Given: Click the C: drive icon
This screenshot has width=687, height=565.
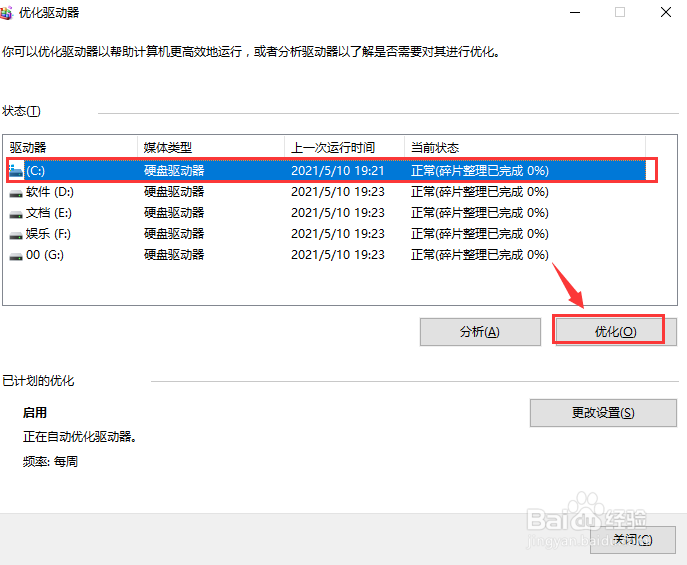Looking at the screenshot, I should tap(16, 171).
